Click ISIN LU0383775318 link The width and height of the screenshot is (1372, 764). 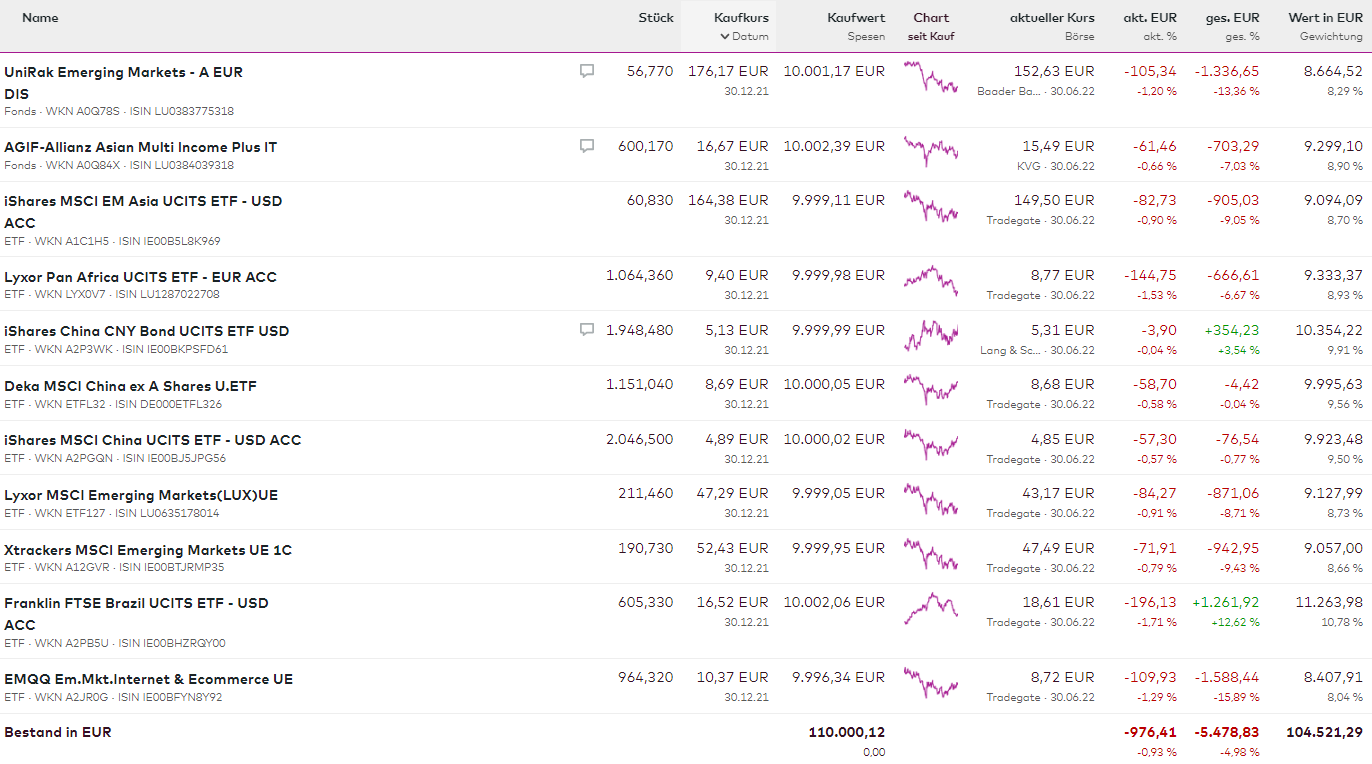click(193, 111)
